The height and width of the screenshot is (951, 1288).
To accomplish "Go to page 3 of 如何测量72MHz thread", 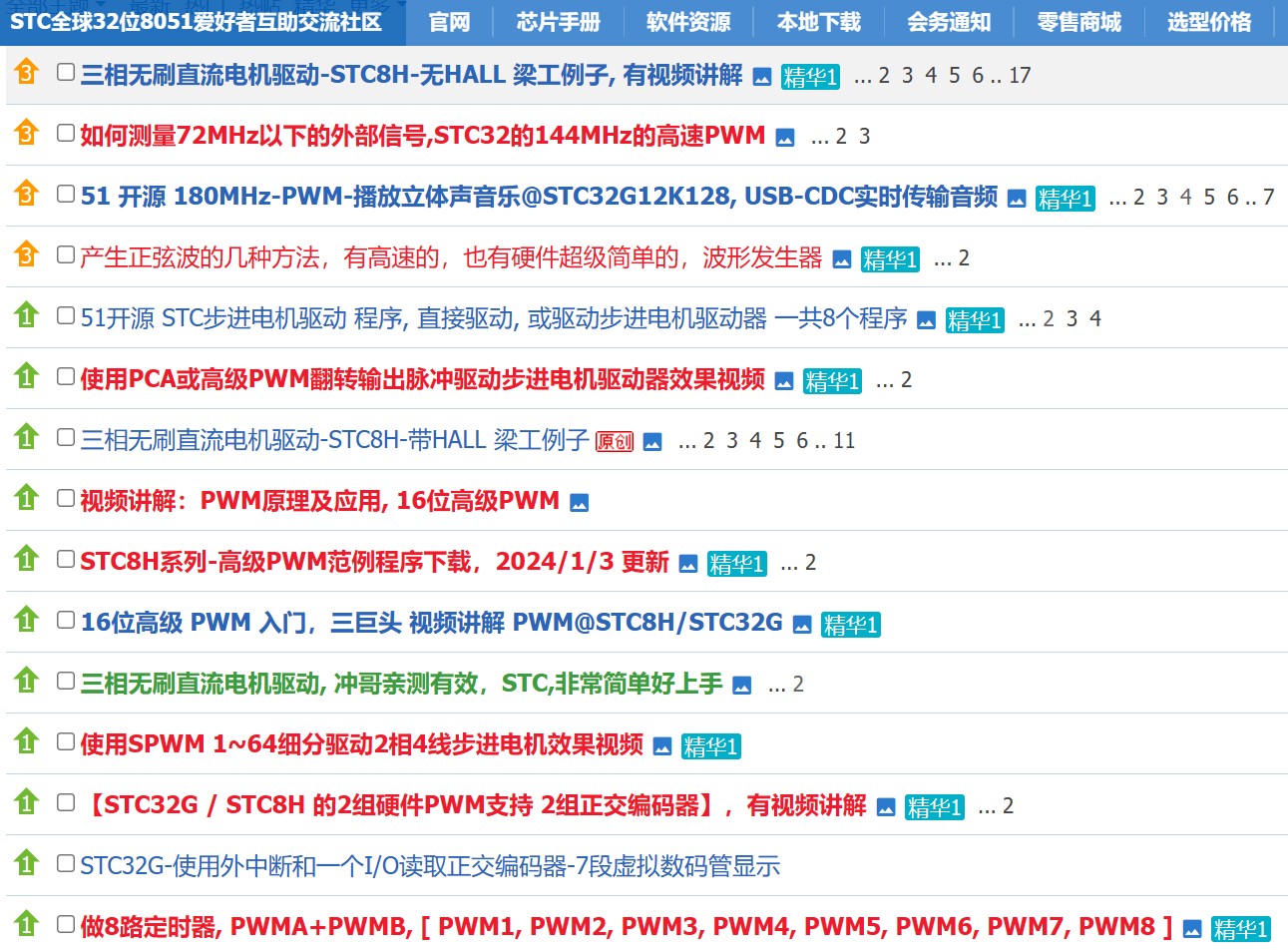I will (x=865, y=137).
